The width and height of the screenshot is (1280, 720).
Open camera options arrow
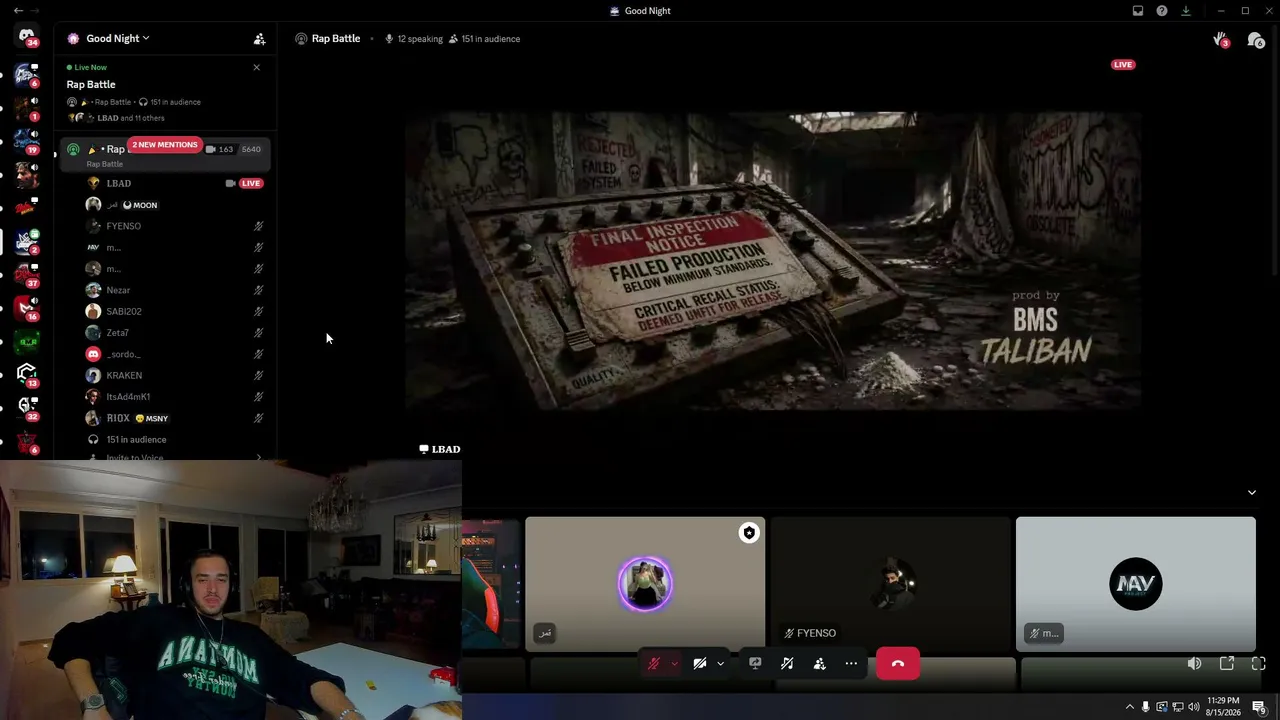click(720, 663)
